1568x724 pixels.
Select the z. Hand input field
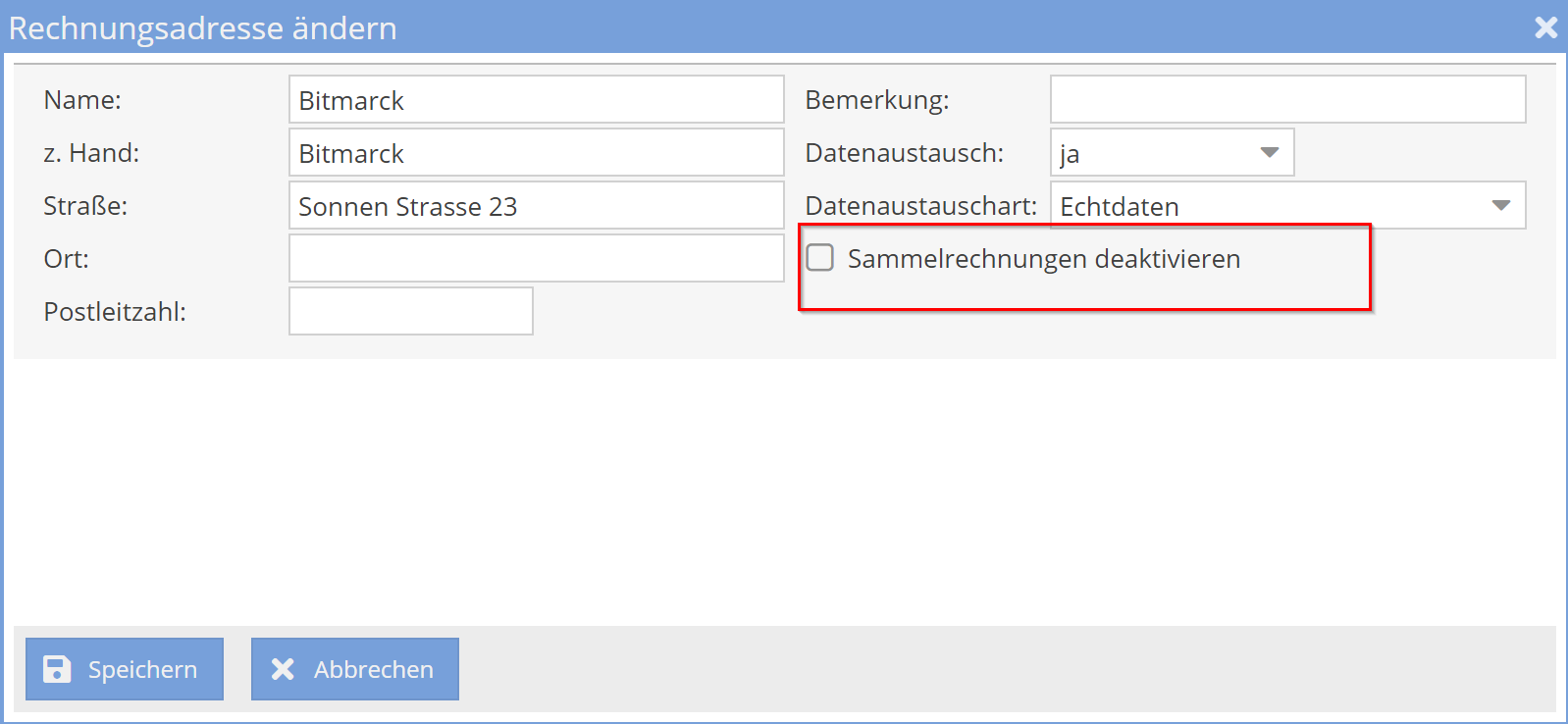coord(536,152)
